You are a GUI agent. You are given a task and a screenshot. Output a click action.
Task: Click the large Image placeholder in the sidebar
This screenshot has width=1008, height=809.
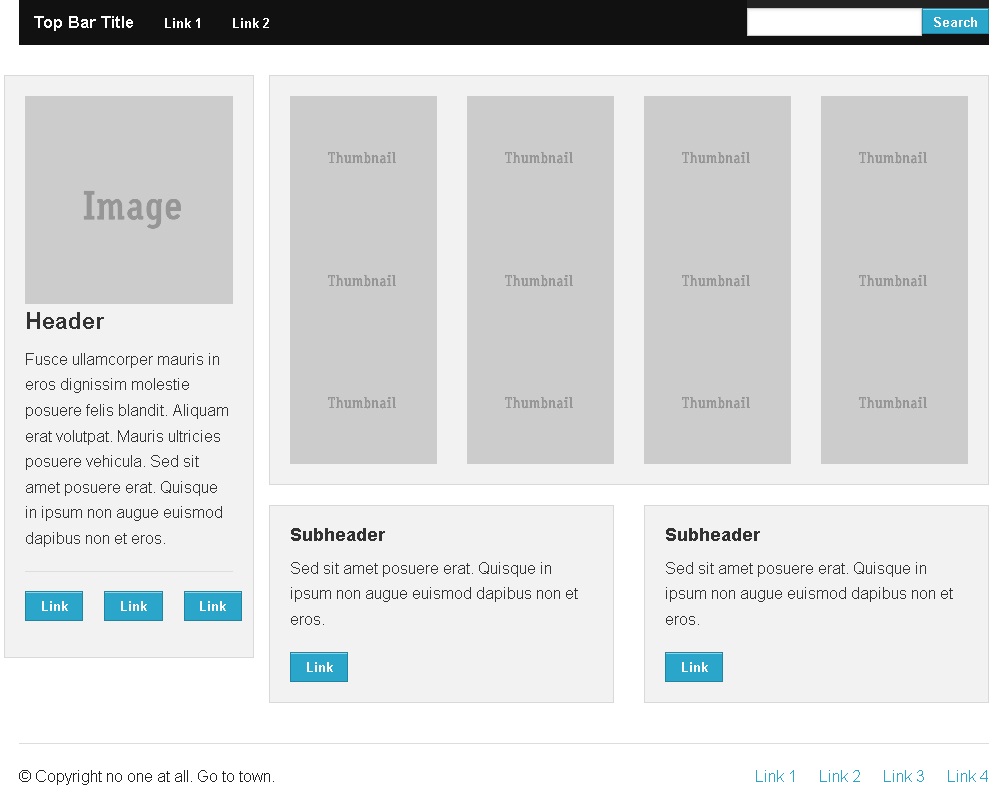129,199
